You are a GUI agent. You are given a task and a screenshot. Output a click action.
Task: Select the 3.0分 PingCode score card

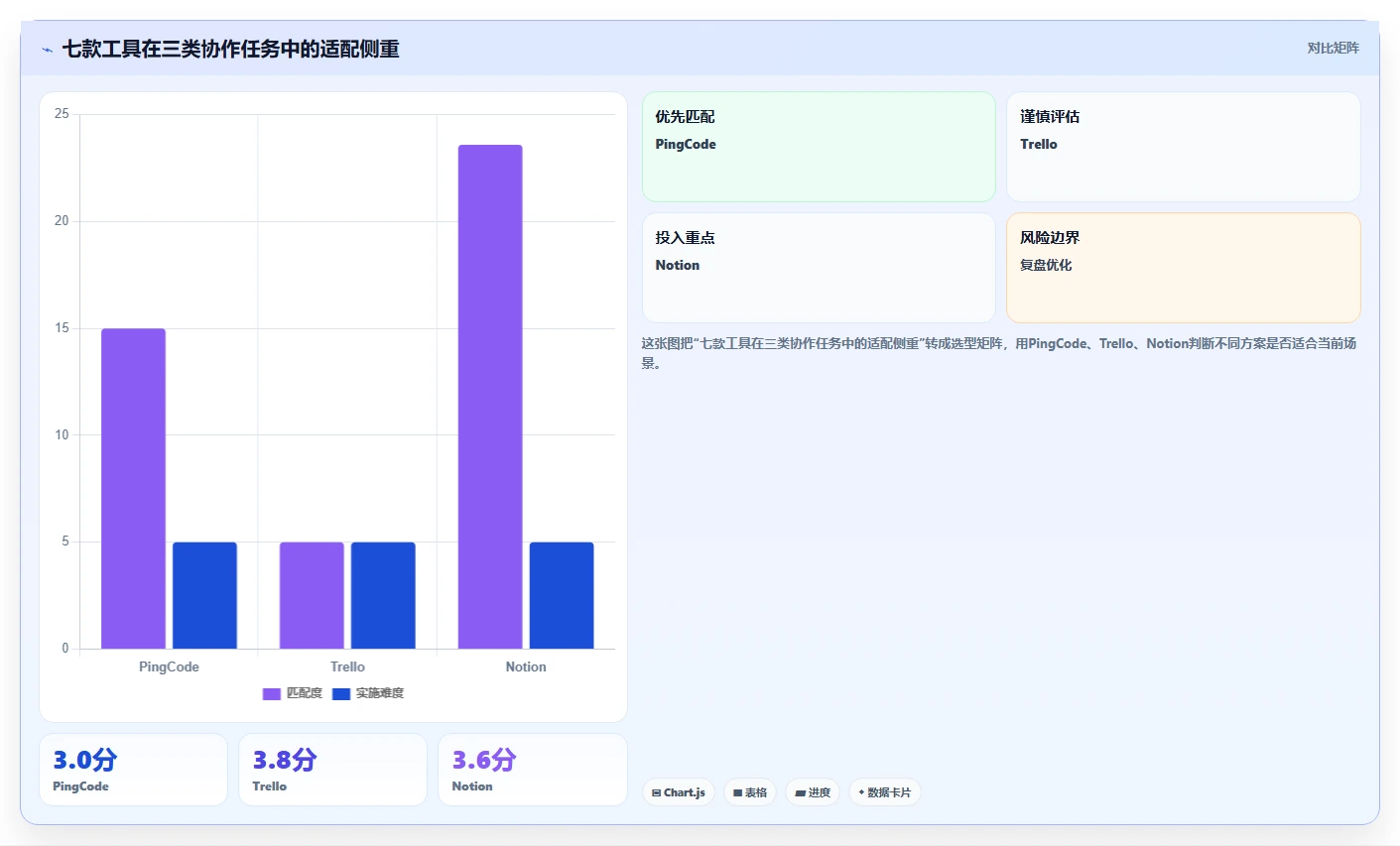[x=133, y=770]
